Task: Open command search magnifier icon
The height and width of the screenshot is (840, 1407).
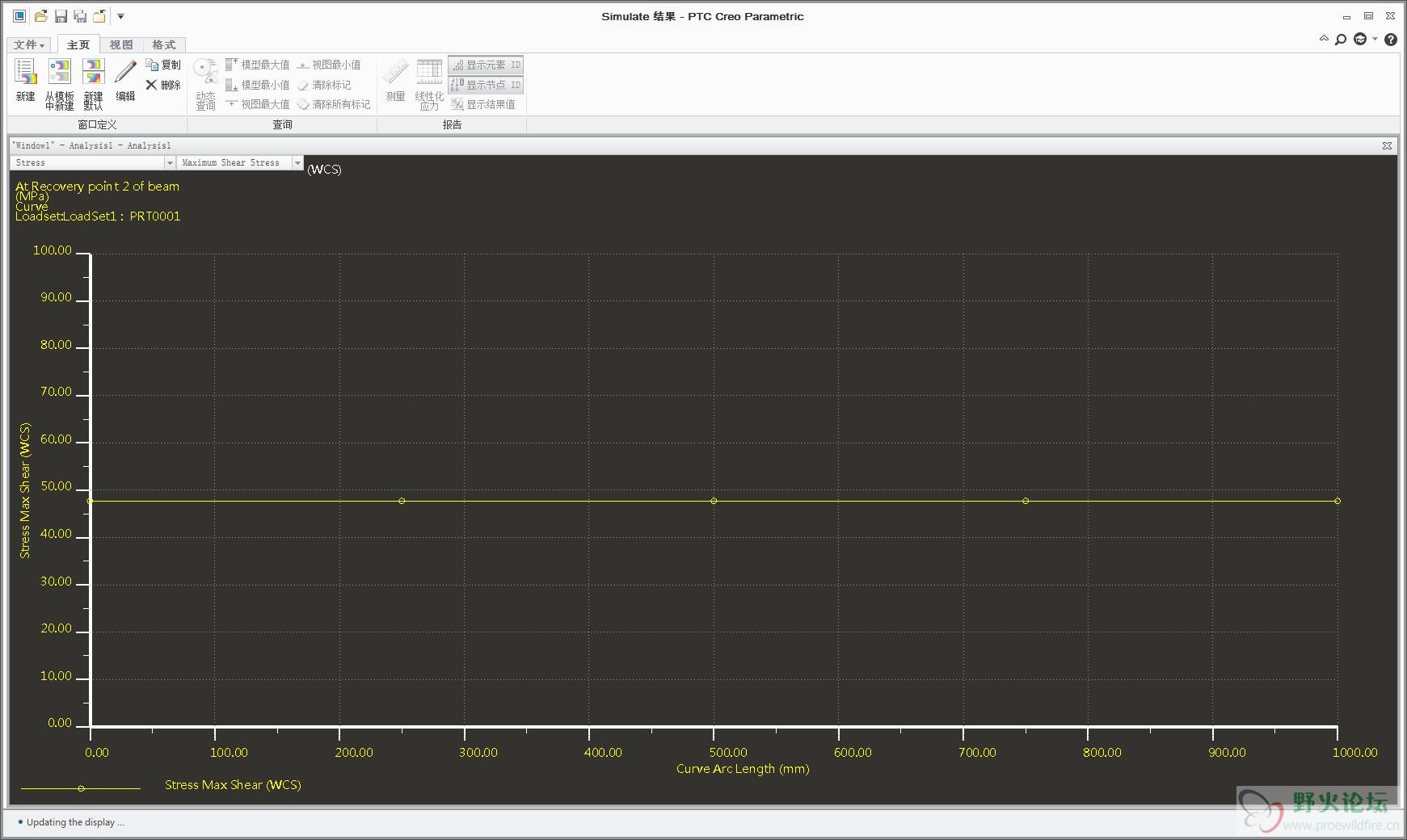Action: pos(1341,40)
